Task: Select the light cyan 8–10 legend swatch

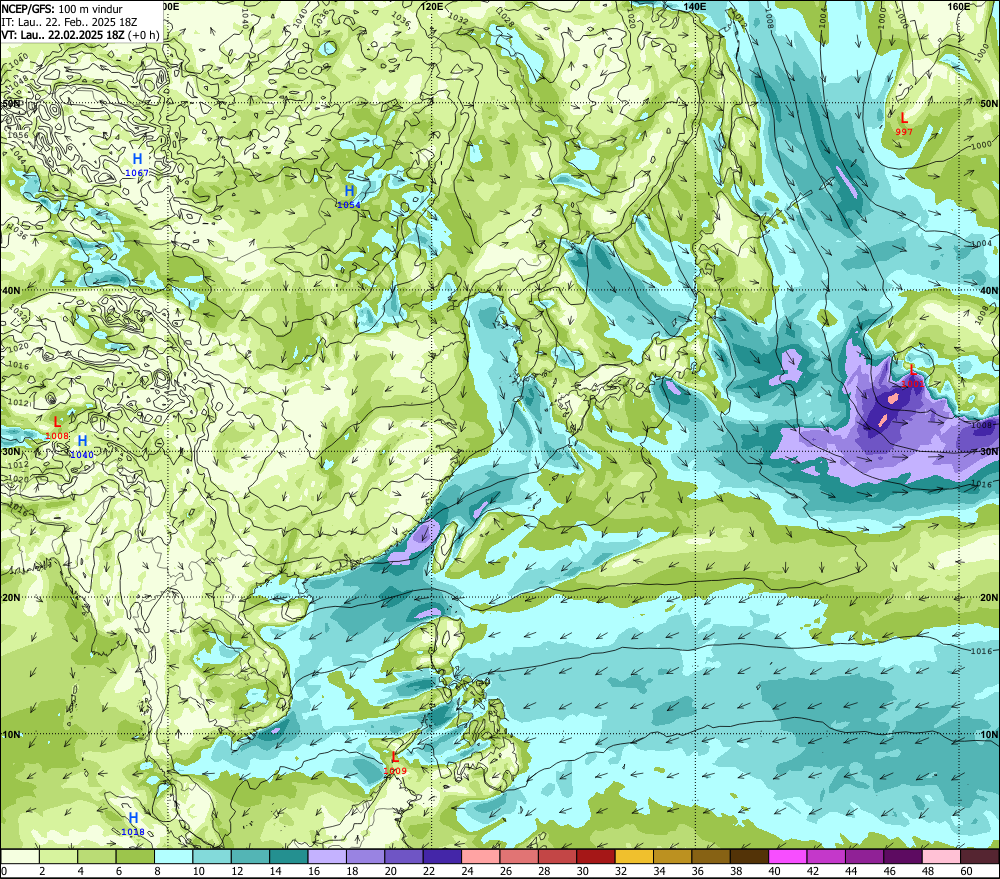Action: coord(173,857)
